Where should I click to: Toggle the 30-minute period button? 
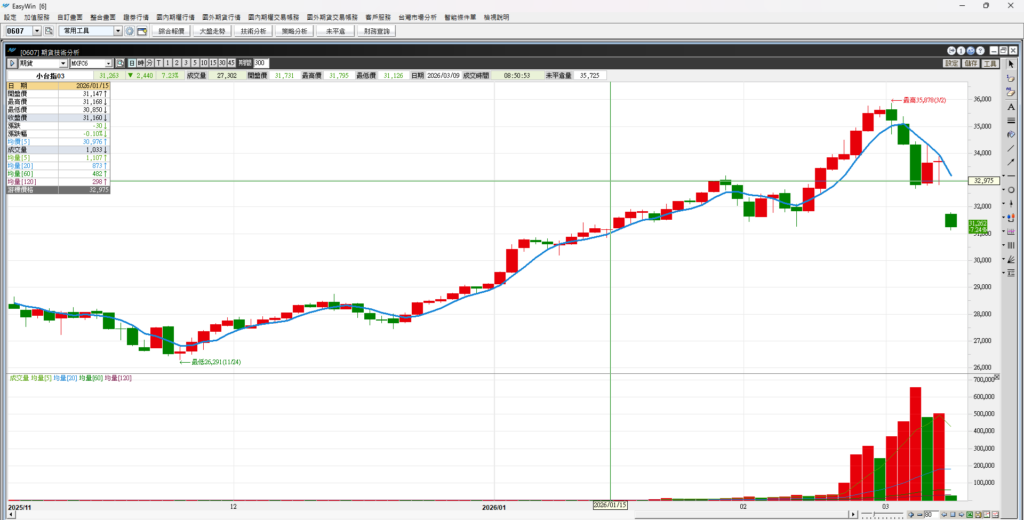220,63
